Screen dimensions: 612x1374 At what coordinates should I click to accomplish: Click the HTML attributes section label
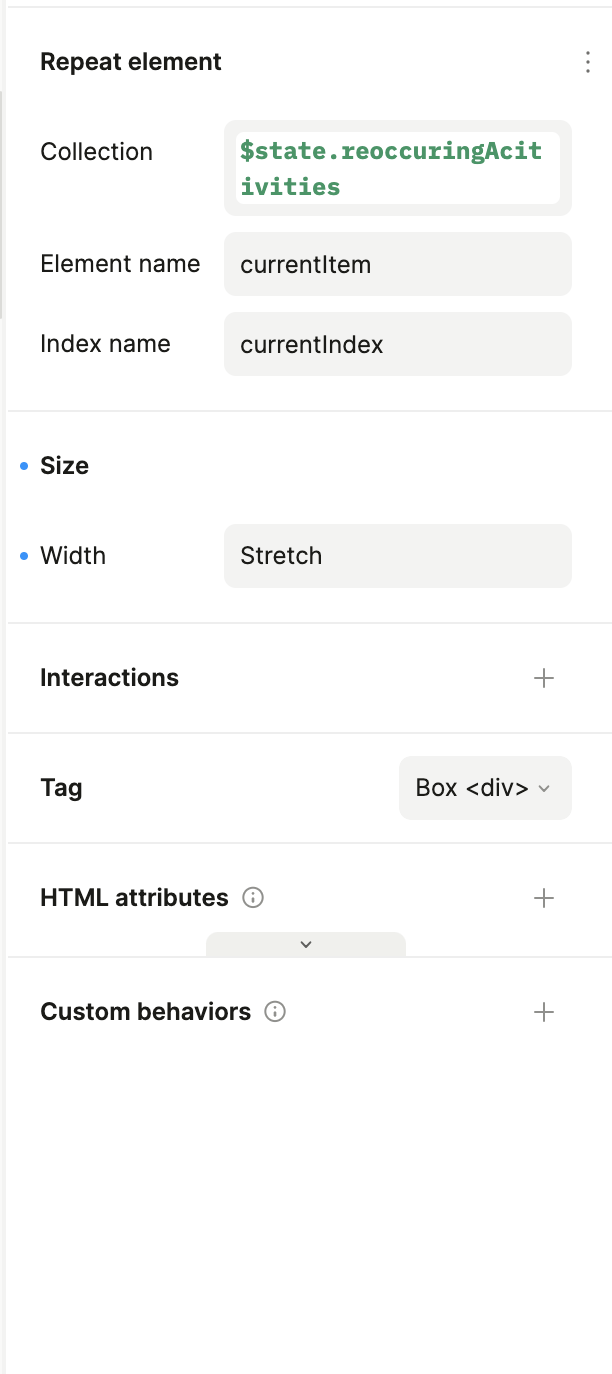tap(134, 898)
